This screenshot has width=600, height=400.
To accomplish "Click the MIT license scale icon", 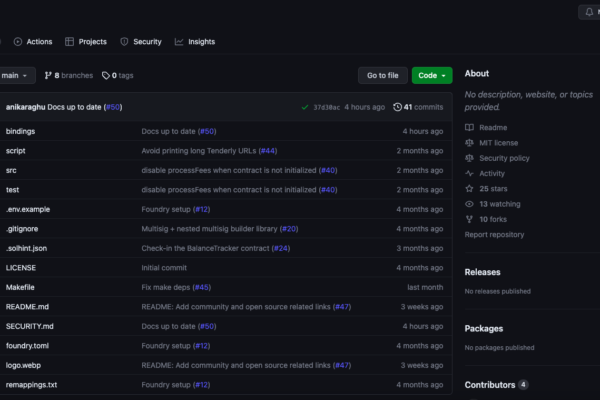I will tap(469, 143).
